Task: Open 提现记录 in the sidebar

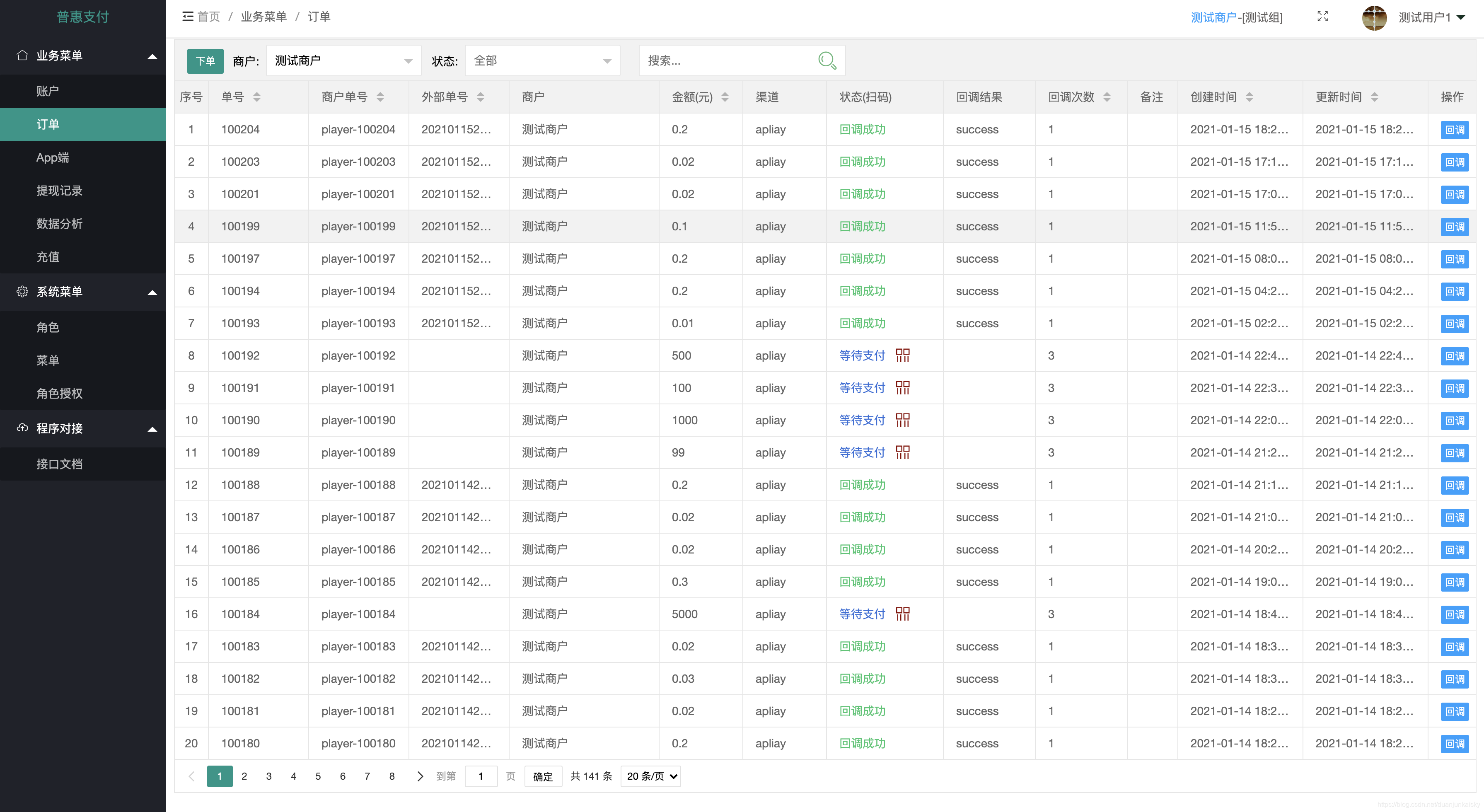Action: click(x=59, y=191)
